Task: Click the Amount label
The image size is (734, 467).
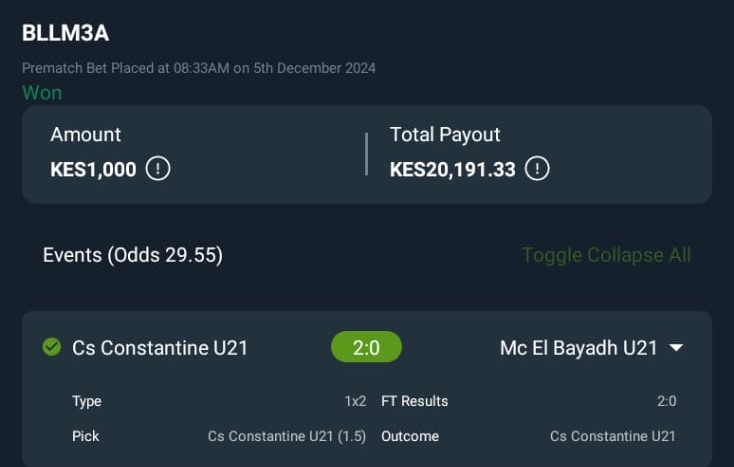Action: [x=86, y=135]
